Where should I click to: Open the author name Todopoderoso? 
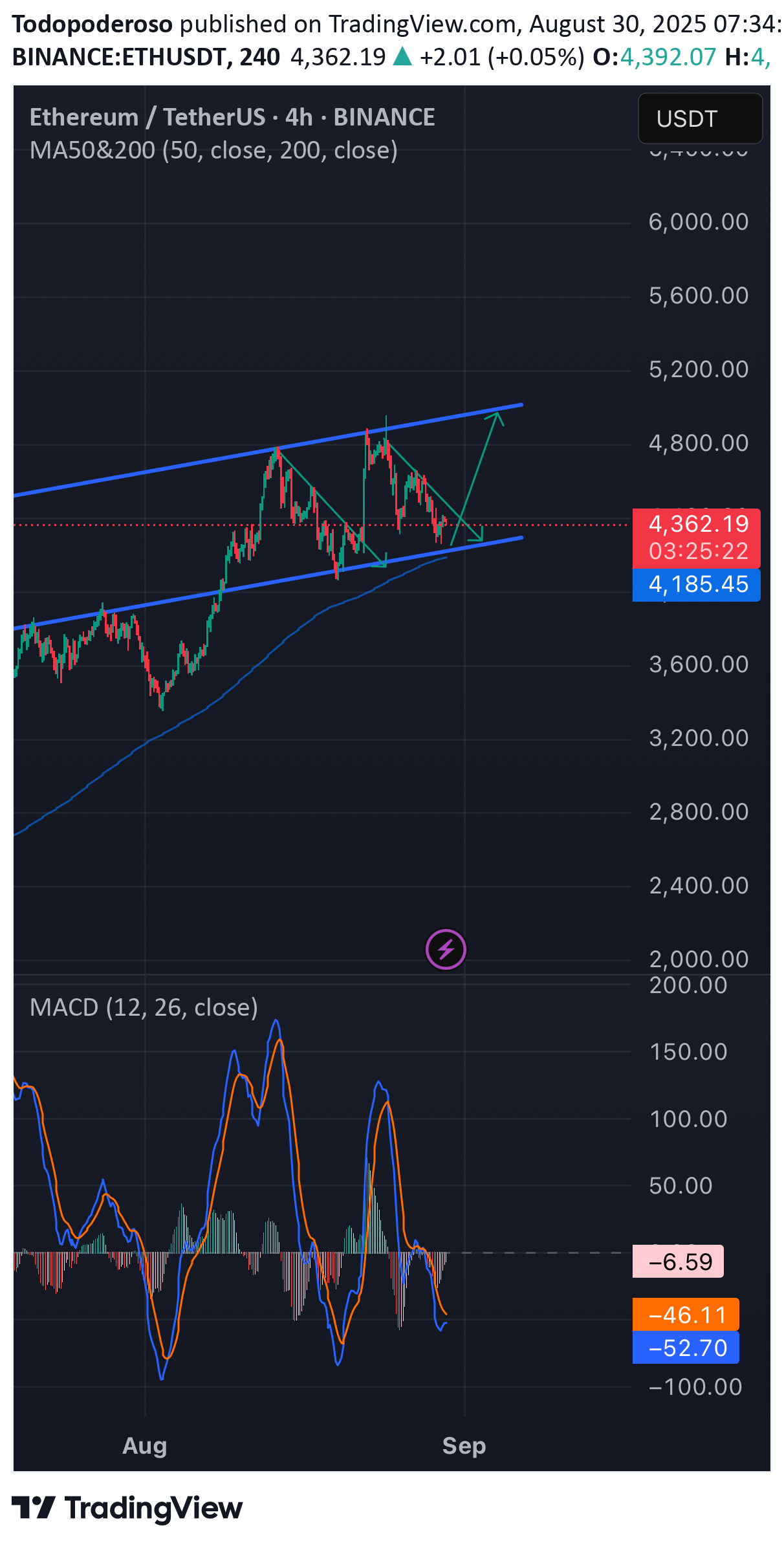point(93,24)
